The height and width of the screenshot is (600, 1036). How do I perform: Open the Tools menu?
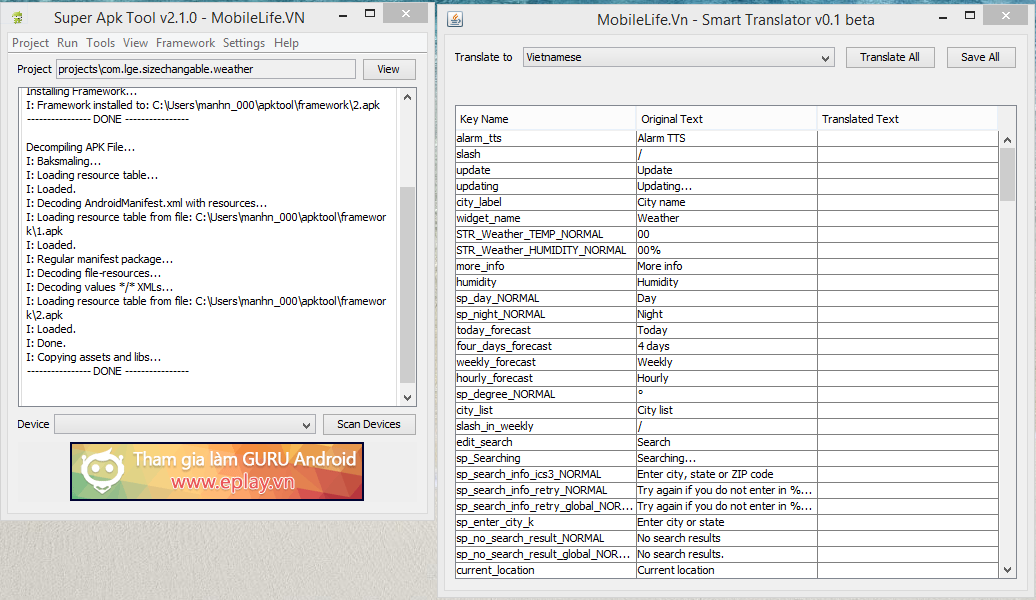tap(100, 43)
